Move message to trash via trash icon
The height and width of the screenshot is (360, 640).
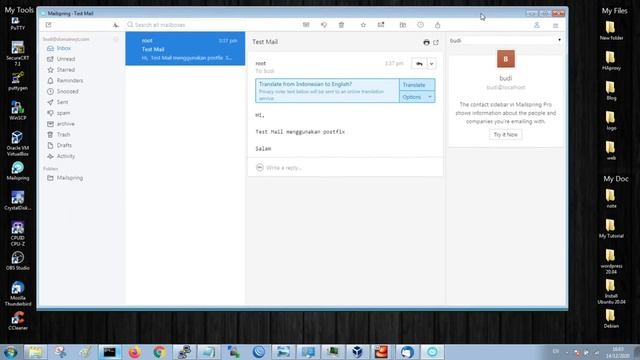point(342,25)
